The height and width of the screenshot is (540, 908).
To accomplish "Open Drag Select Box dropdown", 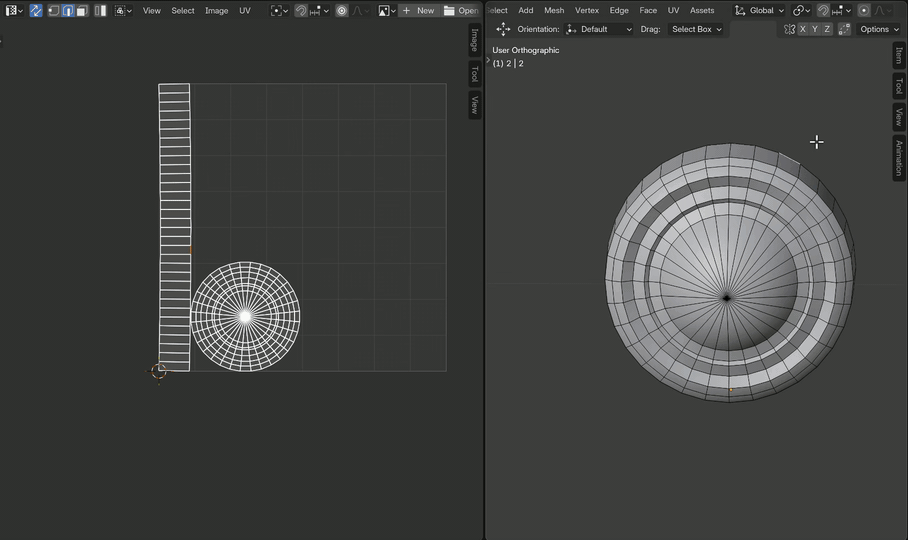I will coord(697,29).
